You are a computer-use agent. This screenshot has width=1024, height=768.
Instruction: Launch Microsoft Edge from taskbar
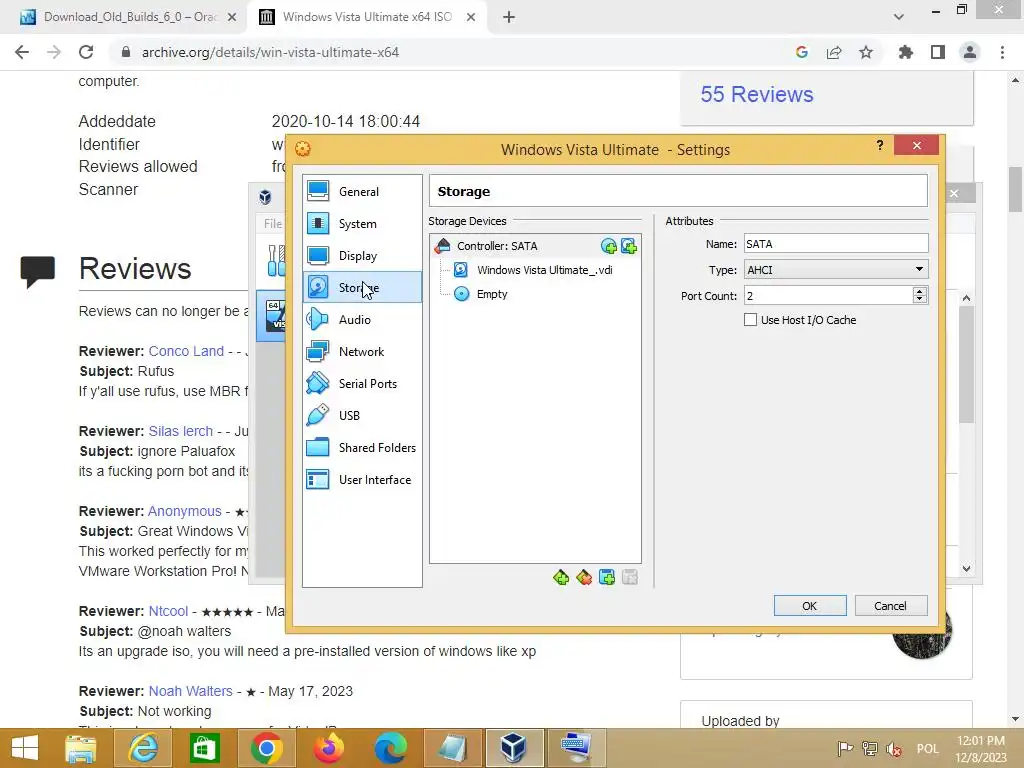(x=391, y=748)
